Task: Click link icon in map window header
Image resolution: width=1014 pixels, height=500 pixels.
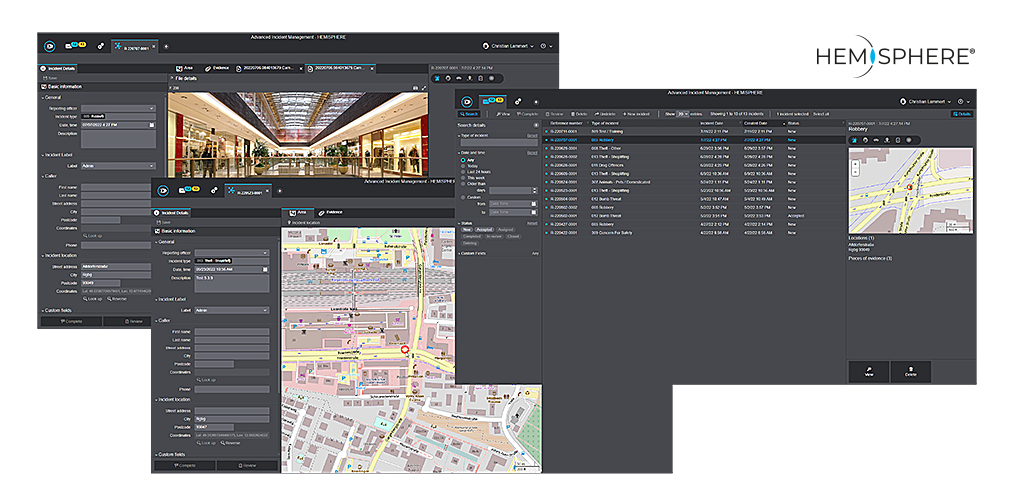Action: coord(214,191)
